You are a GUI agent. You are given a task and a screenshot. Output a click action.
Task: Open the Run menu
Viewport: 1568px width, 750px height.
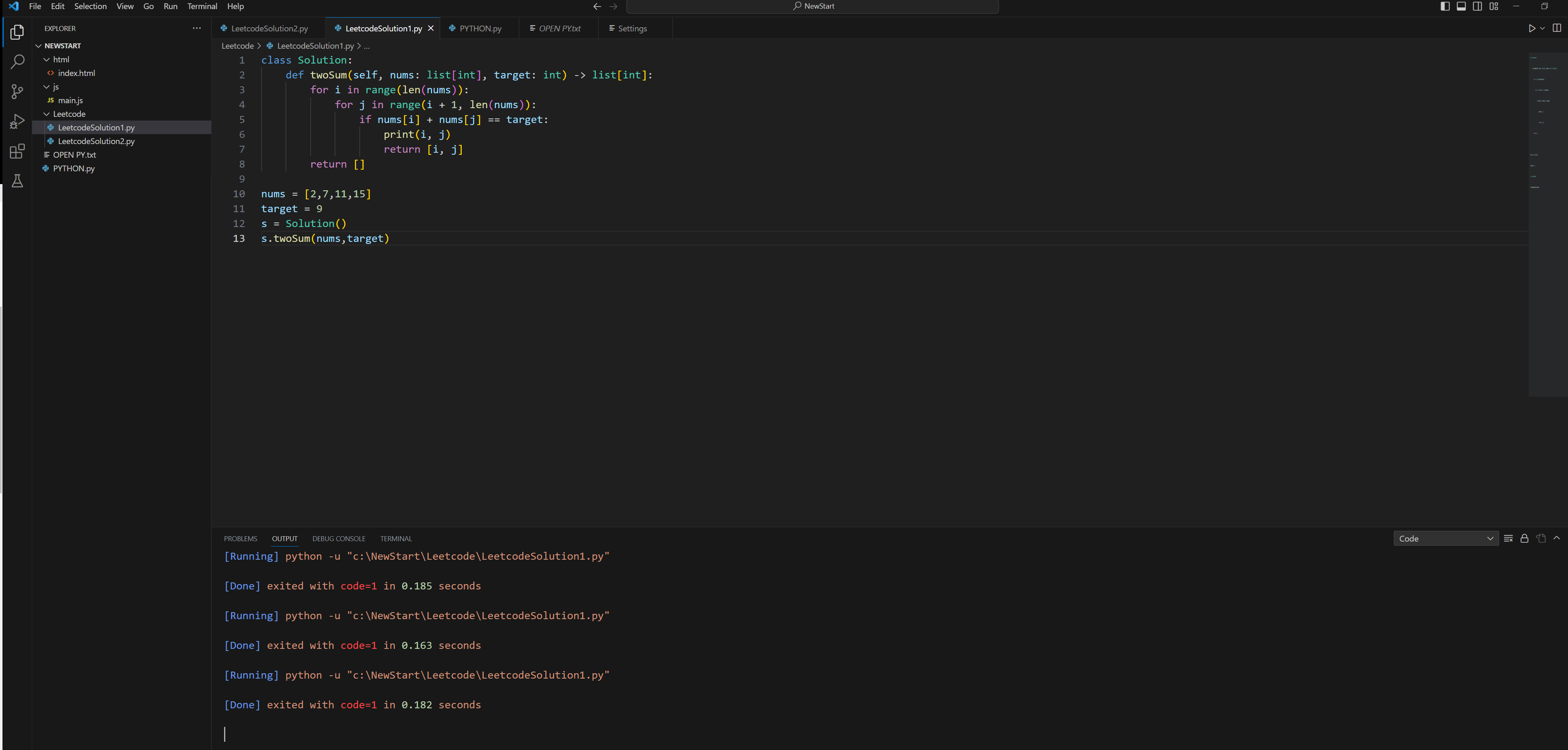coord(170,6)
